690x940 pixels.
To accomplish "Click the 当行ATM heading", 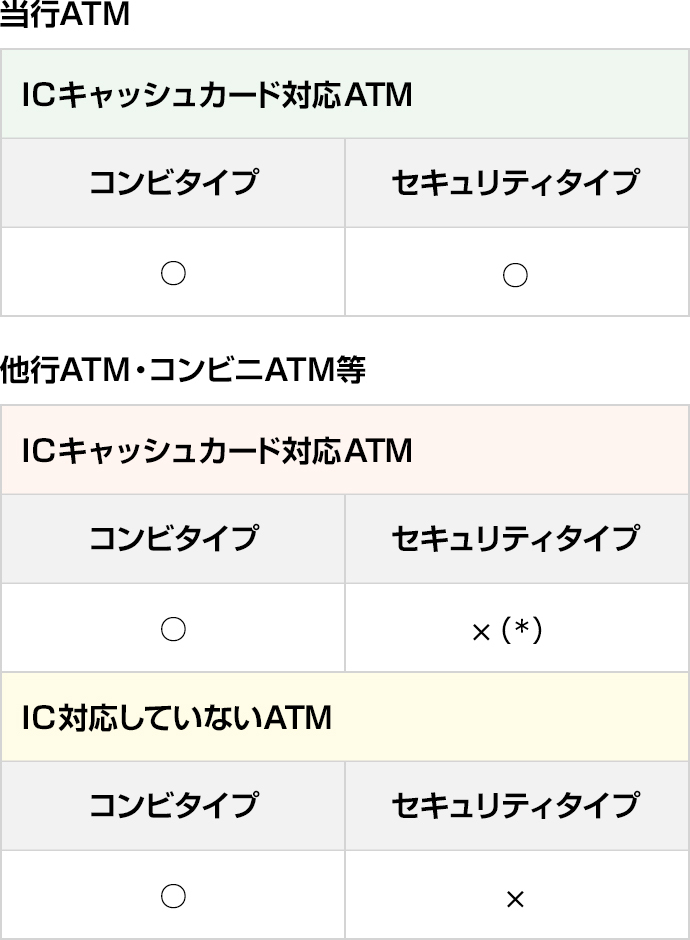I will (x=65, y=14).
